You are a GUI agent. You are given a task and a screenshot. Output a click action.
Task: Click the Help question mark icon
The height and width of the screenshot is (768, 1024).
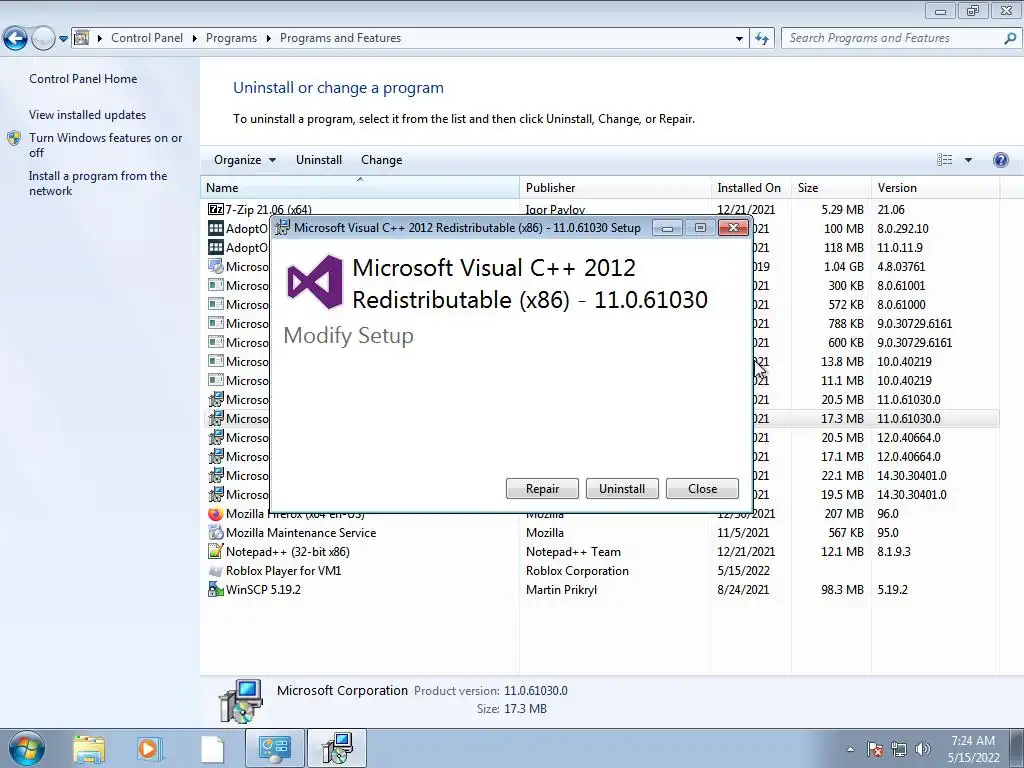tap(1000, 160)
